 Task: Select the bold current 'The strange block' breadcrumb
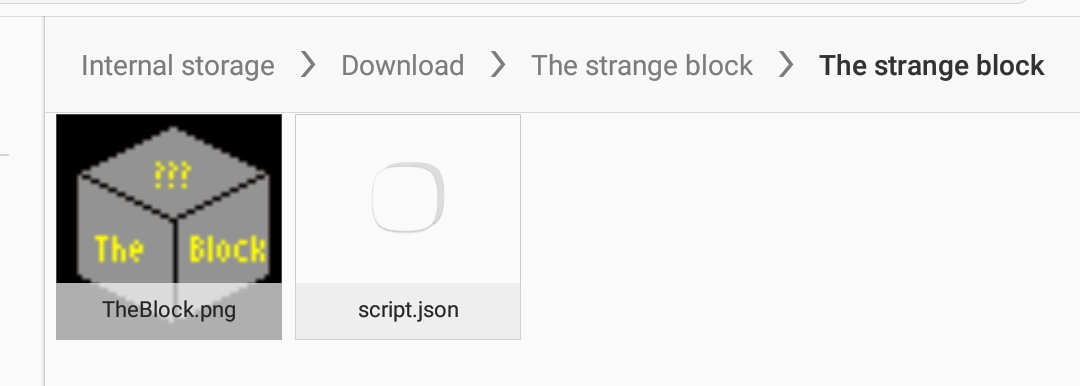pyautogui.click(x=931, y=66)
